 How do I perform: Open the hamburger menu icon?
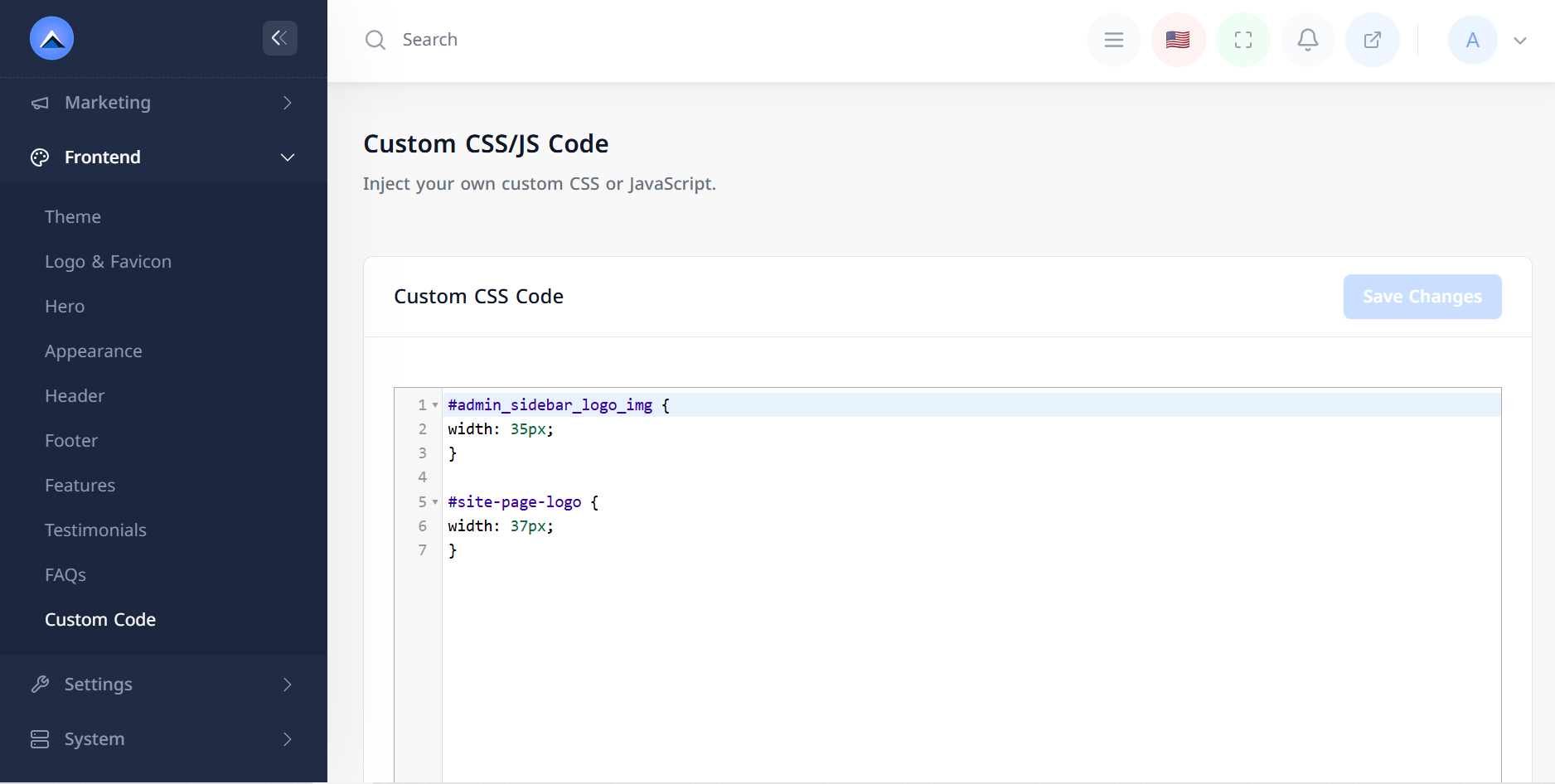click(x=1113, y=40)
